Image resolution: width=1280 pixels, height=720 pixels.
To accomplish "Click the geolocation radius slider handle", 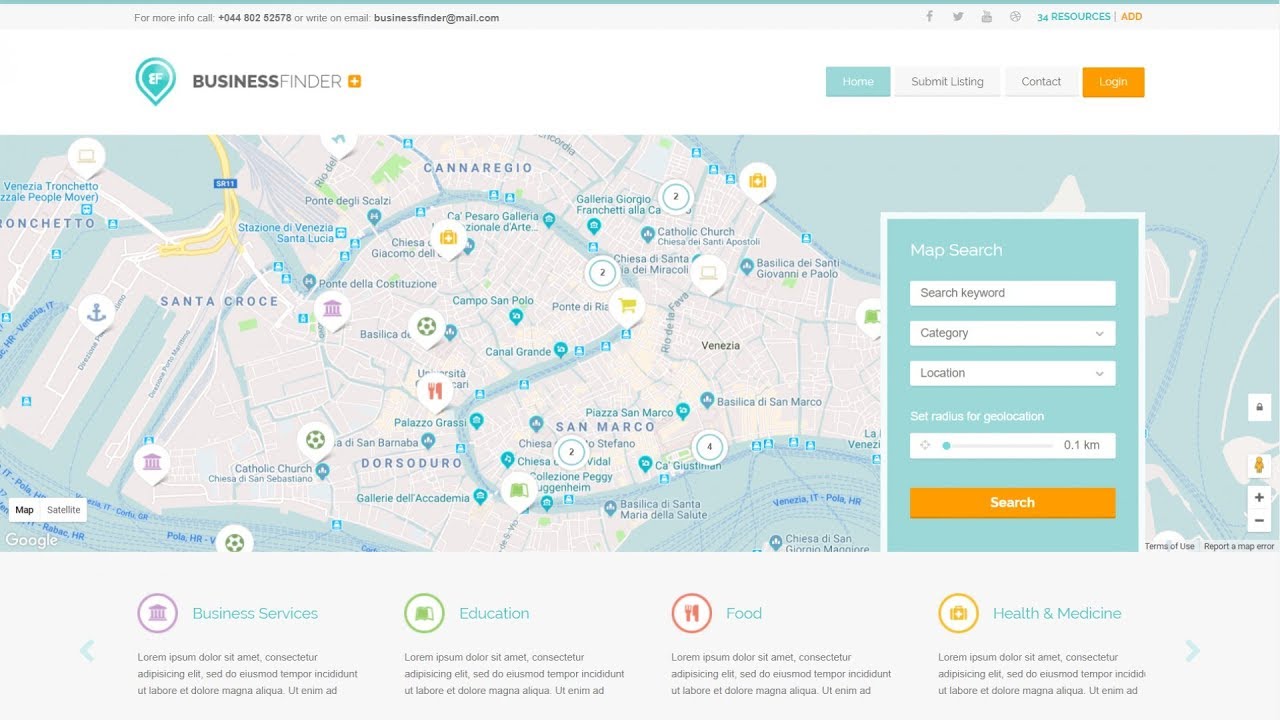I will click(x=946, y=446).
